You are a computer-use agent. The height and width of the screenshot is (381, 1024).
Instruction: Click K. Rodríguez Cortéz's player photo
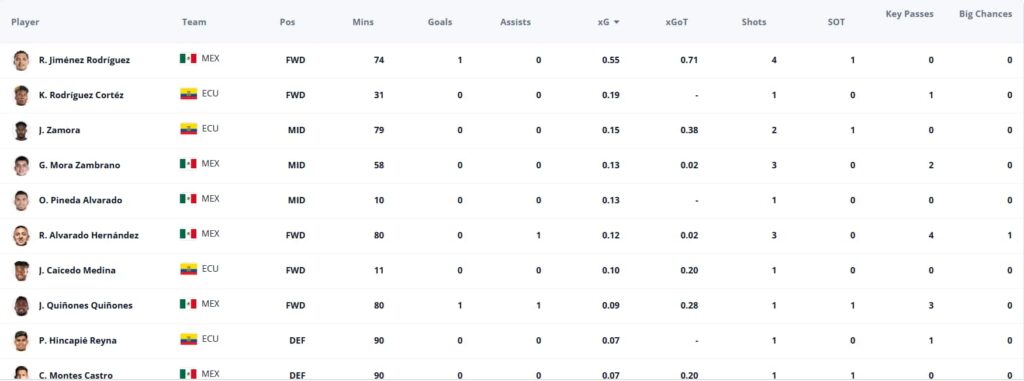pyautogui.click(x=22, y=95)
